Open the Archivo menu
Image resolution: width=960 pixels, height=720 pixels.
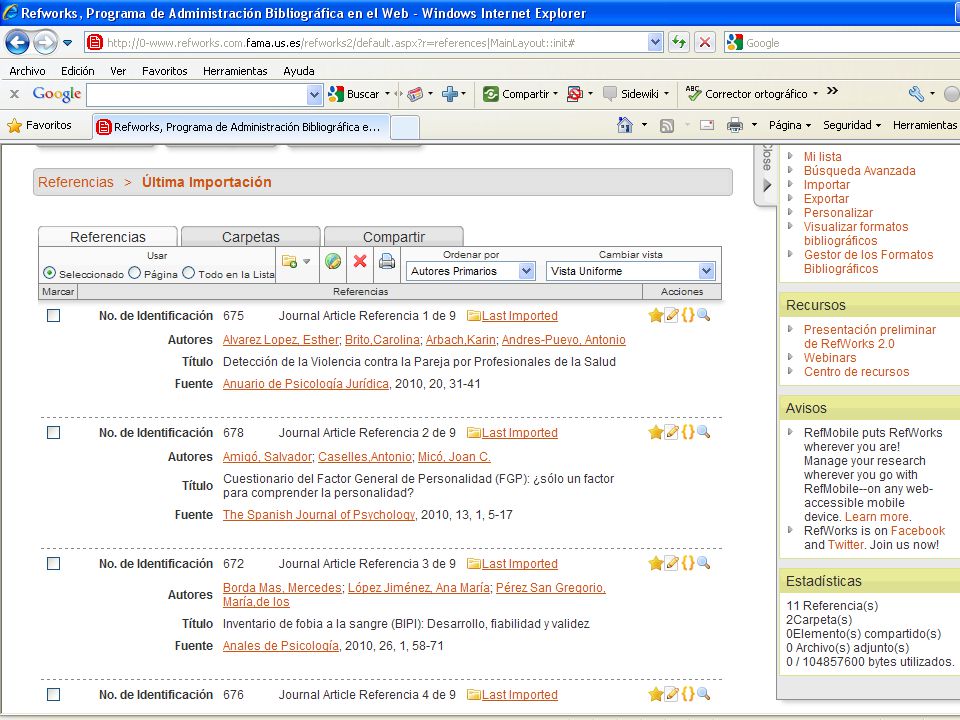pyautogui.click(x=28, y=71)
